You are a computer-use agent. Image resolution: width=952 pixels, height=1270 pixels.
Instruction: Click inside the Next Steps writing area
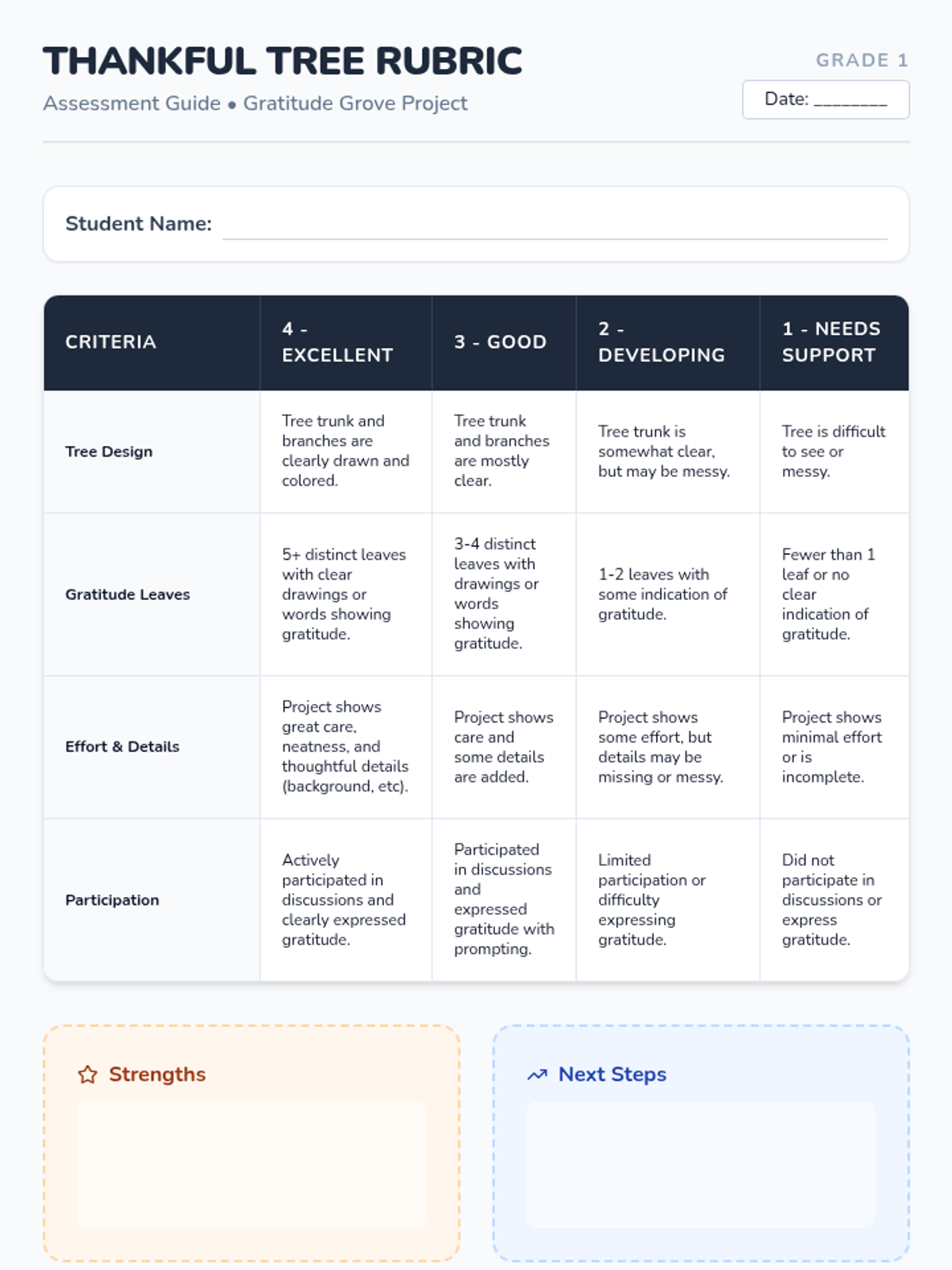click(701, 1164)
